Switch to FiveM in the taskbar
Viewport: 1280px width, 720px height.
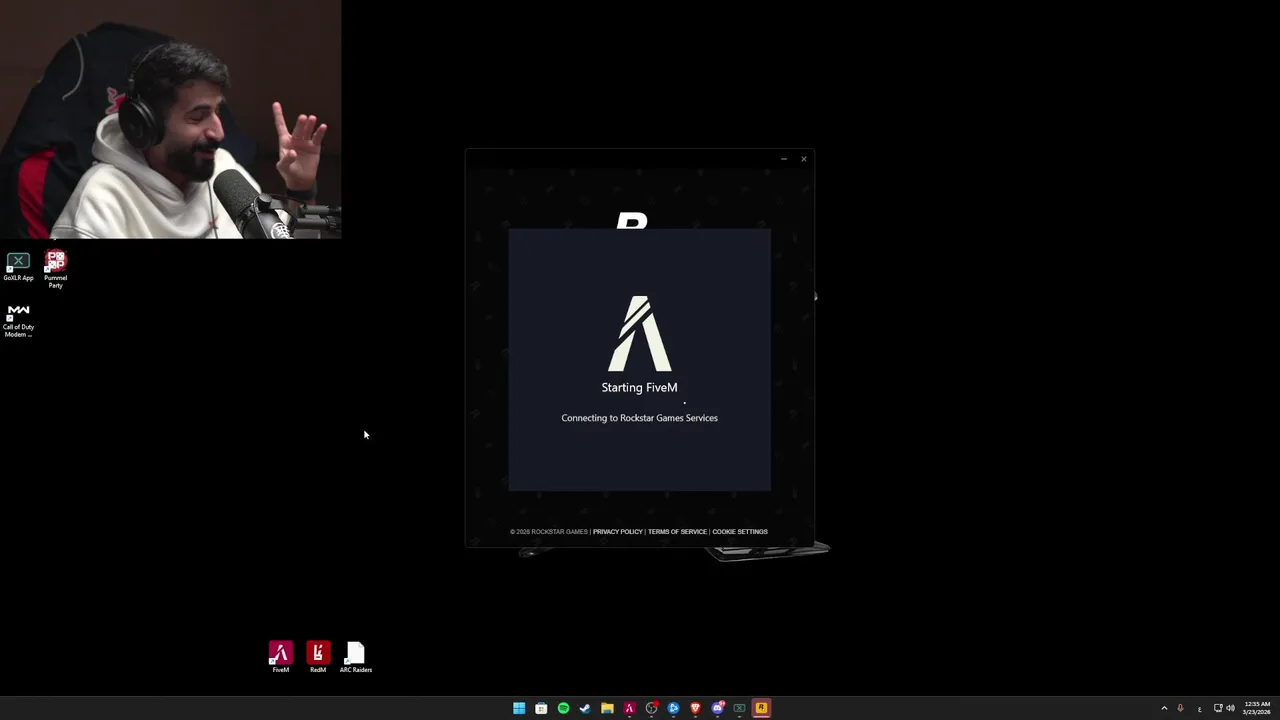click(x=629, y=708)
